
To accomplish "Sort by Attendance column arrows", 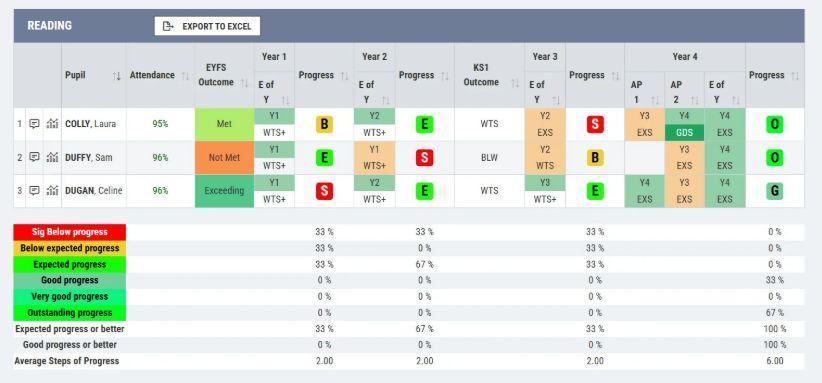I will coord(185,76).
